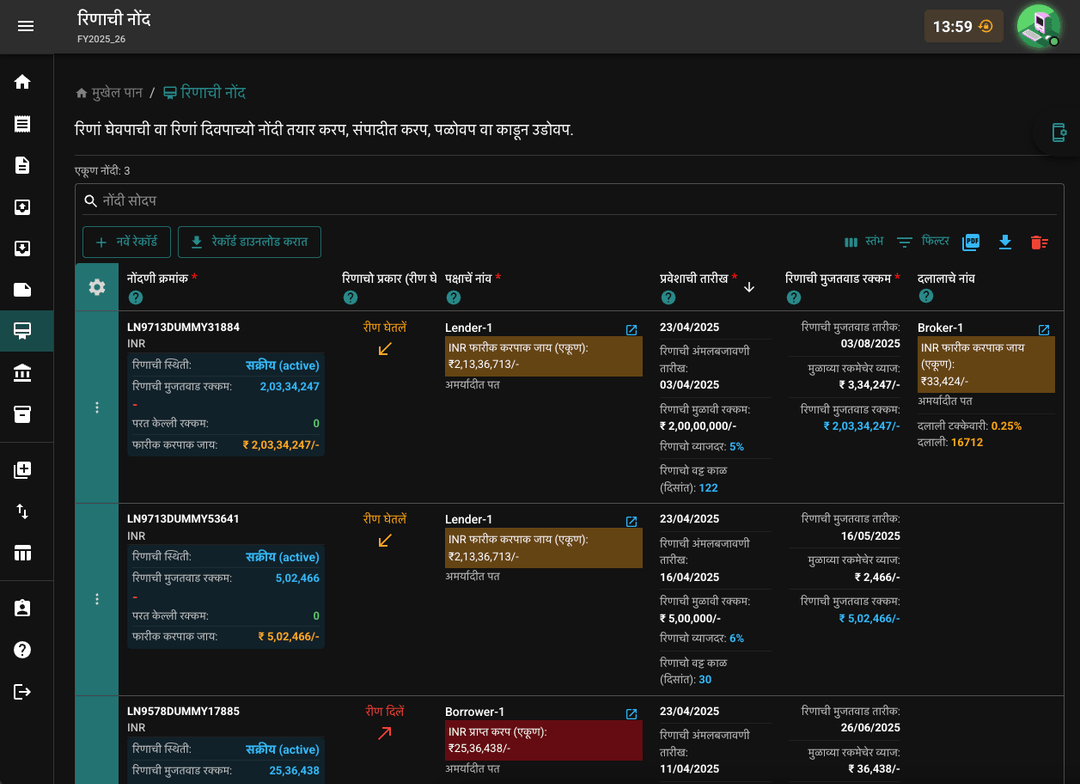Viewport: 1080px width, 784px height.
Task: Open the फिल्टर filter panel
Action: point(923,242)
